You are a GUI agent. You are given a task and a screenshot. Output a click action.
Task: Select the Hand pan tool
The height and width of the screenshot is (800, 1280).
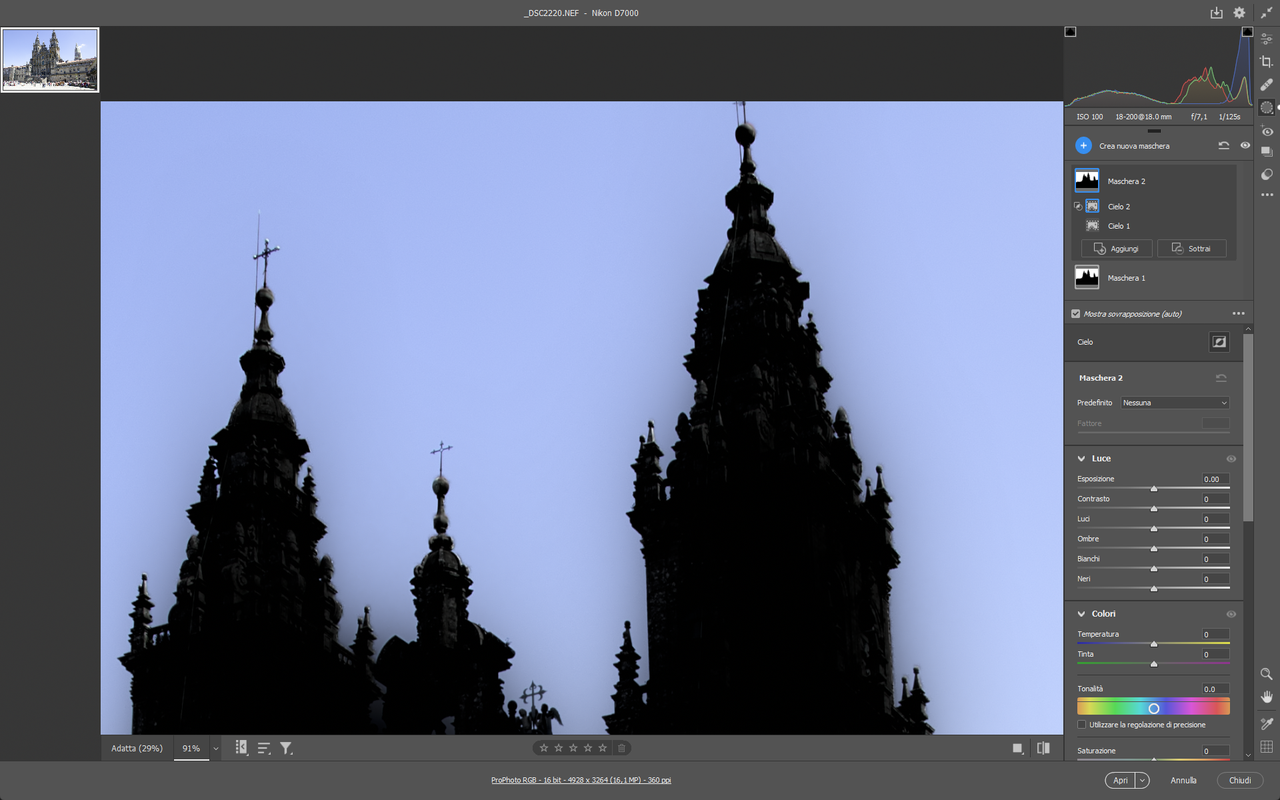click(x=1266, y=697)
